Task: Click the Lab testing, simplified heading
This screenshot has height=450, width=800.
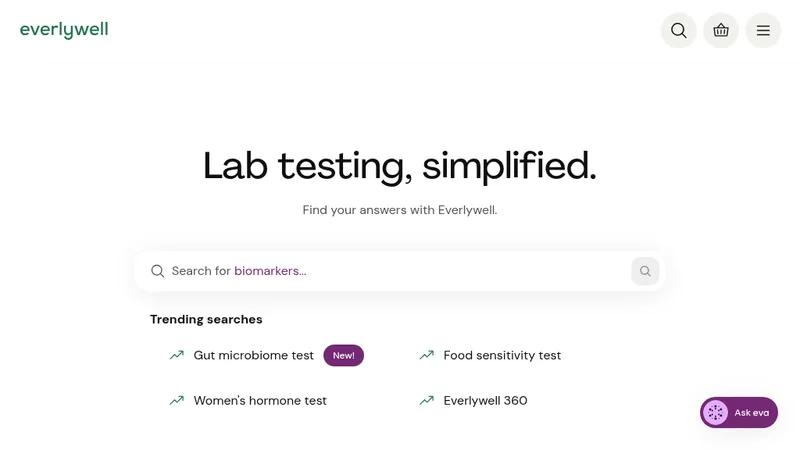Action: pyautogui.click(x=399, y=166)
